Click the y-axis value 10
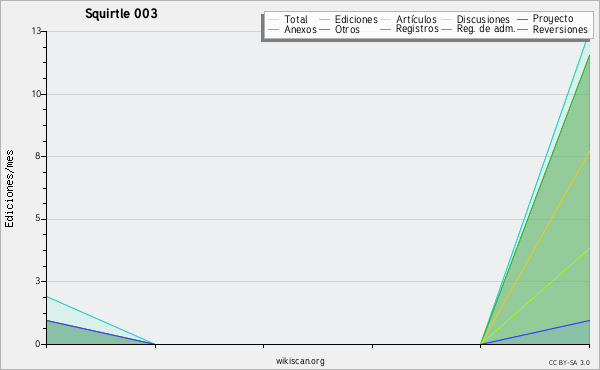 pyautogui.click(x=36, y=94)
